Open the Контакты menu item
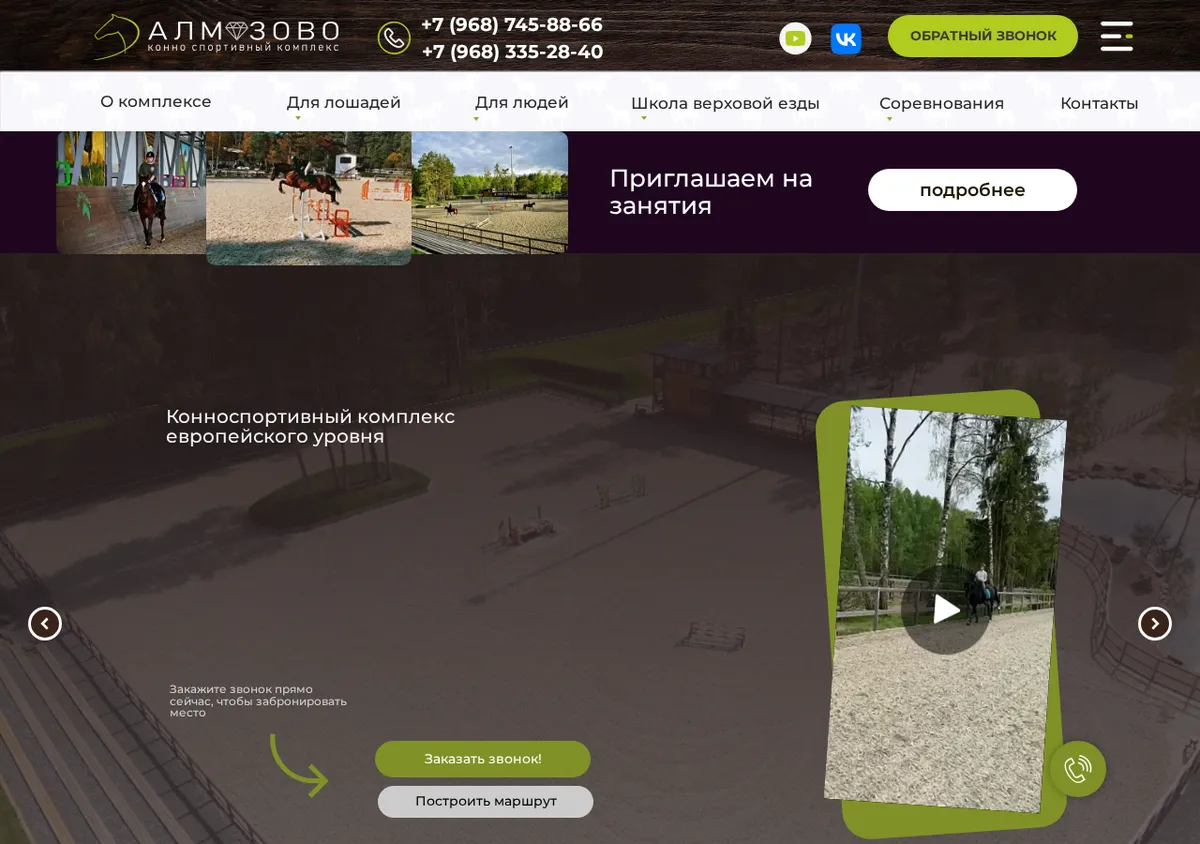 [x=1099, y=104]
